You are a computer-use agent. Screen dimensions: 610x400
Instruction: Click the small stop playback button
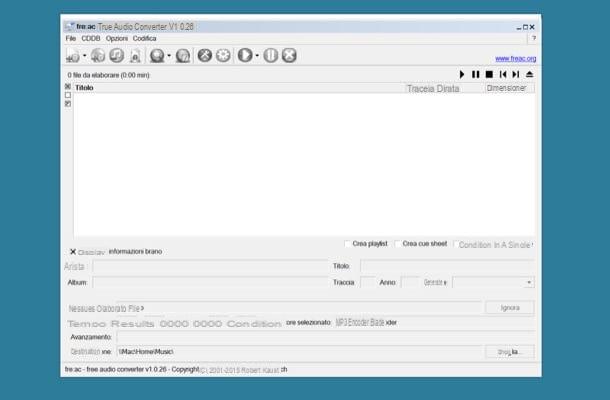tap(489, 74)
